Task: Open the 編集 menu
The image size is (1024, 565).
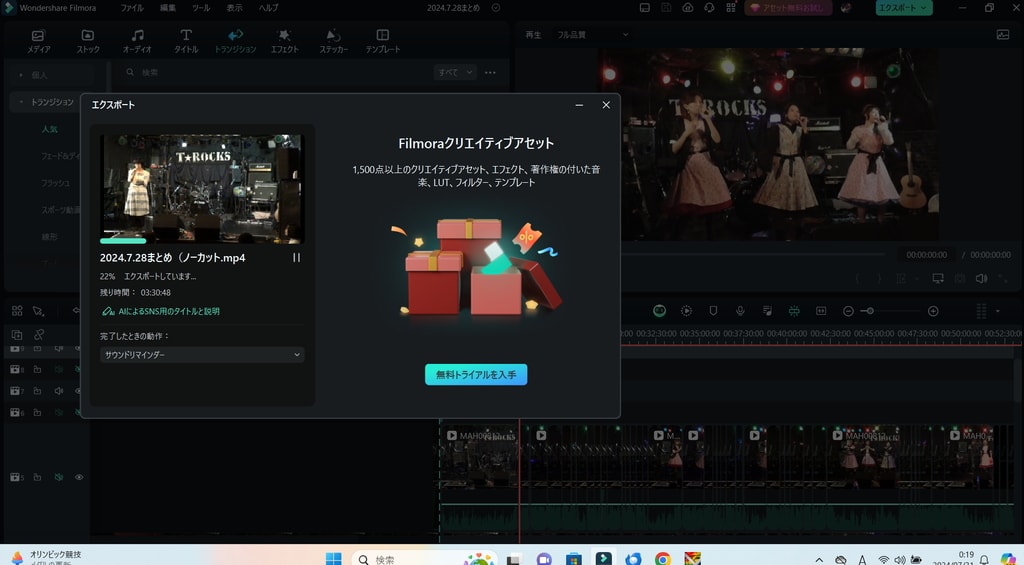Action: click(x=168, y=8)
